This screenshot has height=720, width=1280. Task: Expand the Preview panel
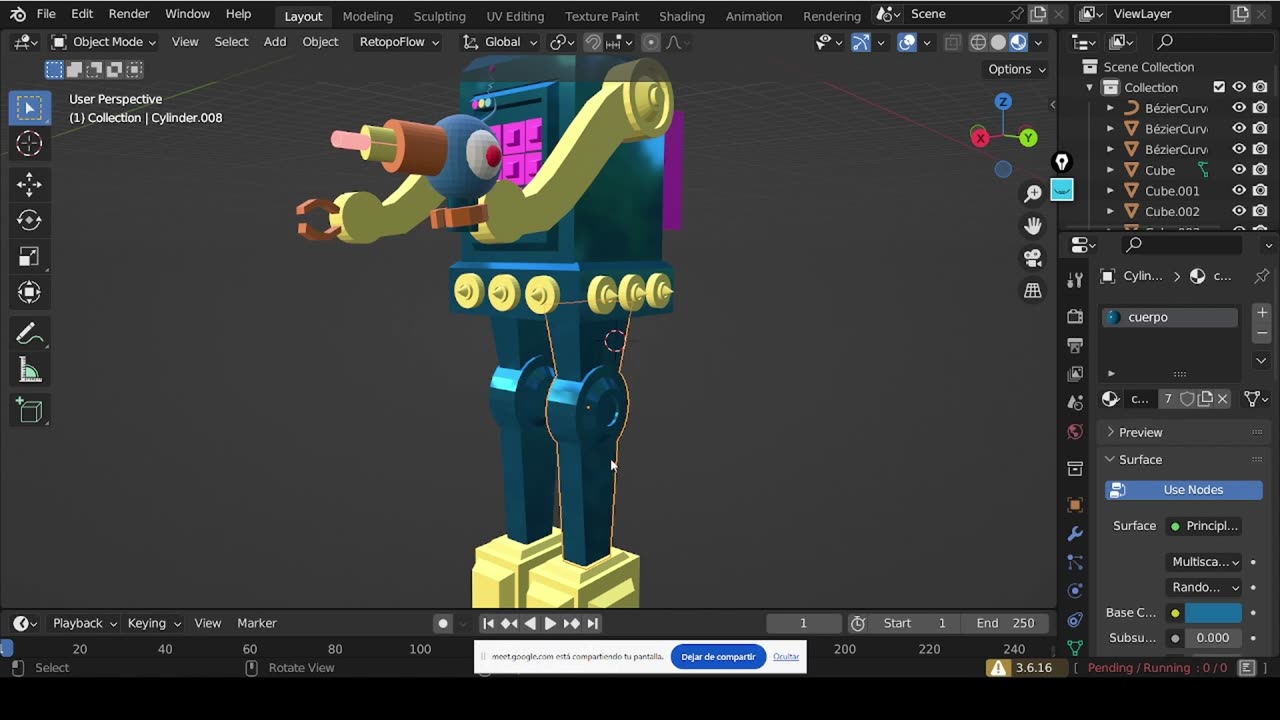click(x=1140, y=432)
